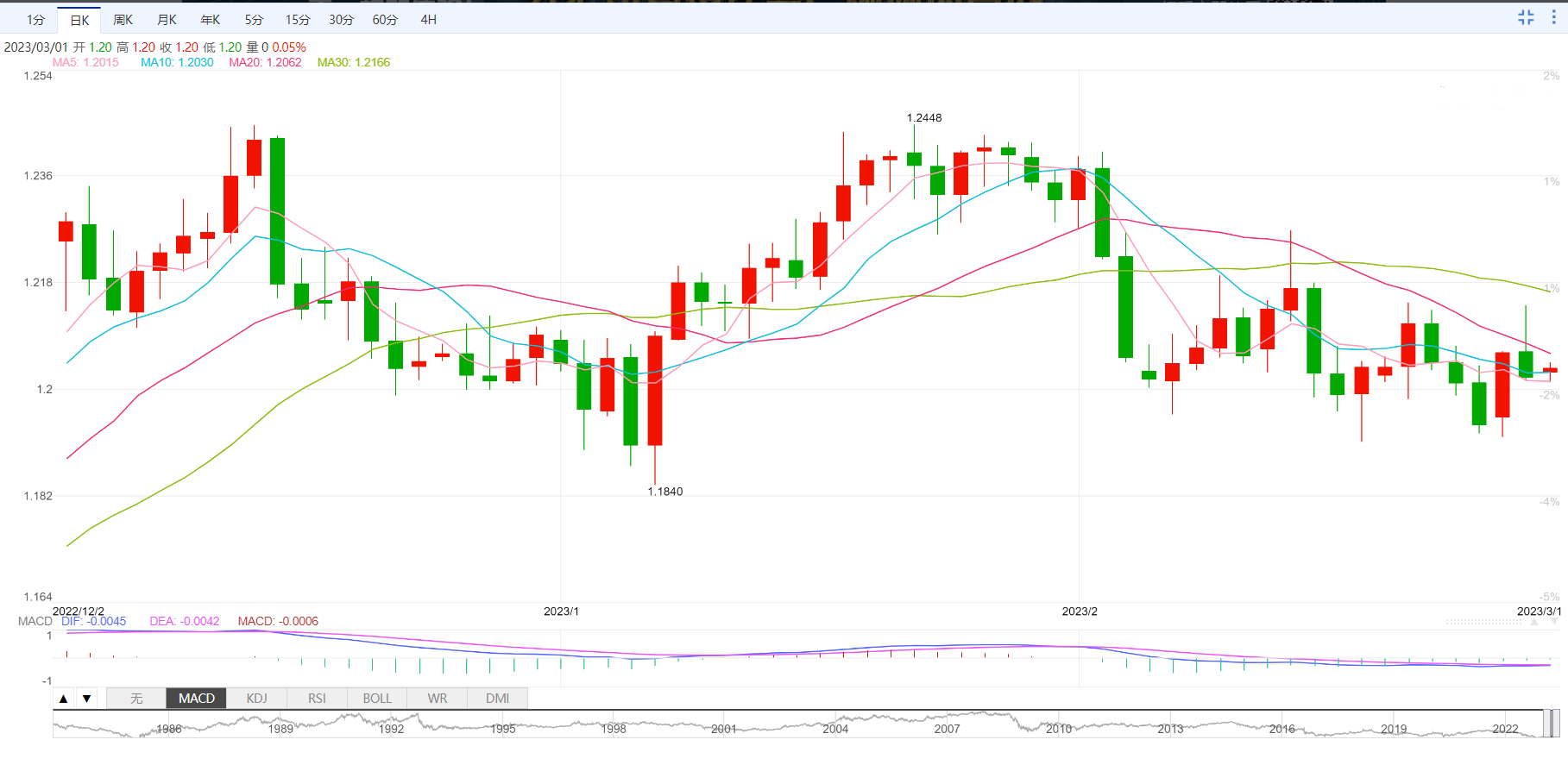Viewport: 1568px width, 765px height.
Task: Click the MA30: 1.2166 legend label
Action: tap(354, 62)
